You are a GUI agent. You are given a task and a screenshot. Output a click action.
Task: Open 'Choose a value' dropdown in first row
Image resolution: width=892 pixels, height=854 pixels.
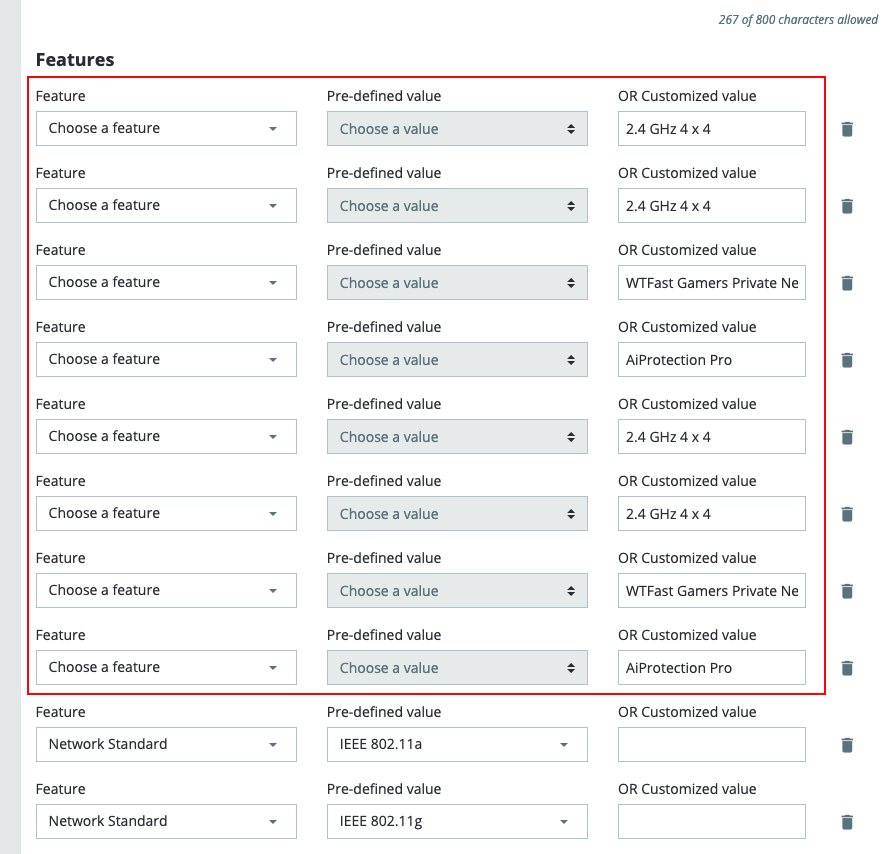pyautogui.click(x=457, y=129)
